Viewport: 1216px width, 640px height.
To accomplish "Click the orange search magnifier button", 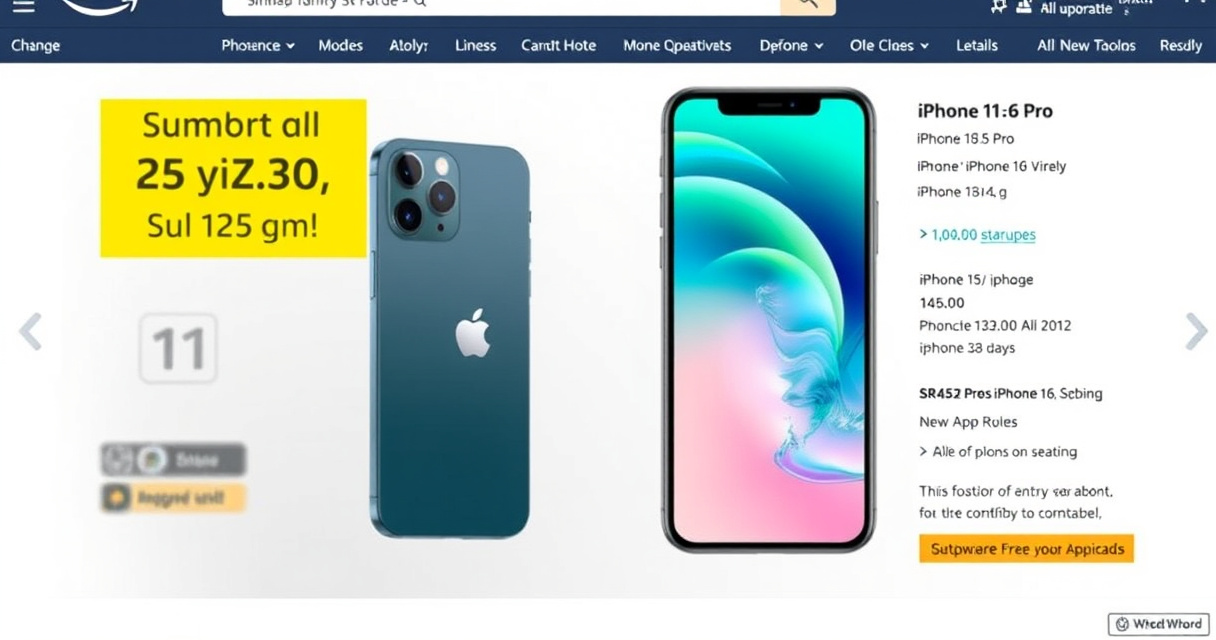I will [807, 5].
